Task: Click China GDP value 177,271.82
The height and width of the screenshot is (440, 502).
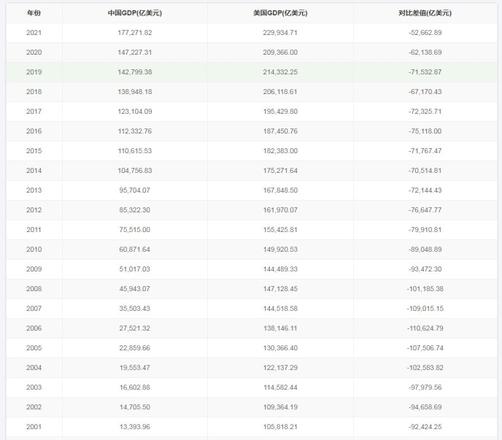Action: click(x=135, y=33)
